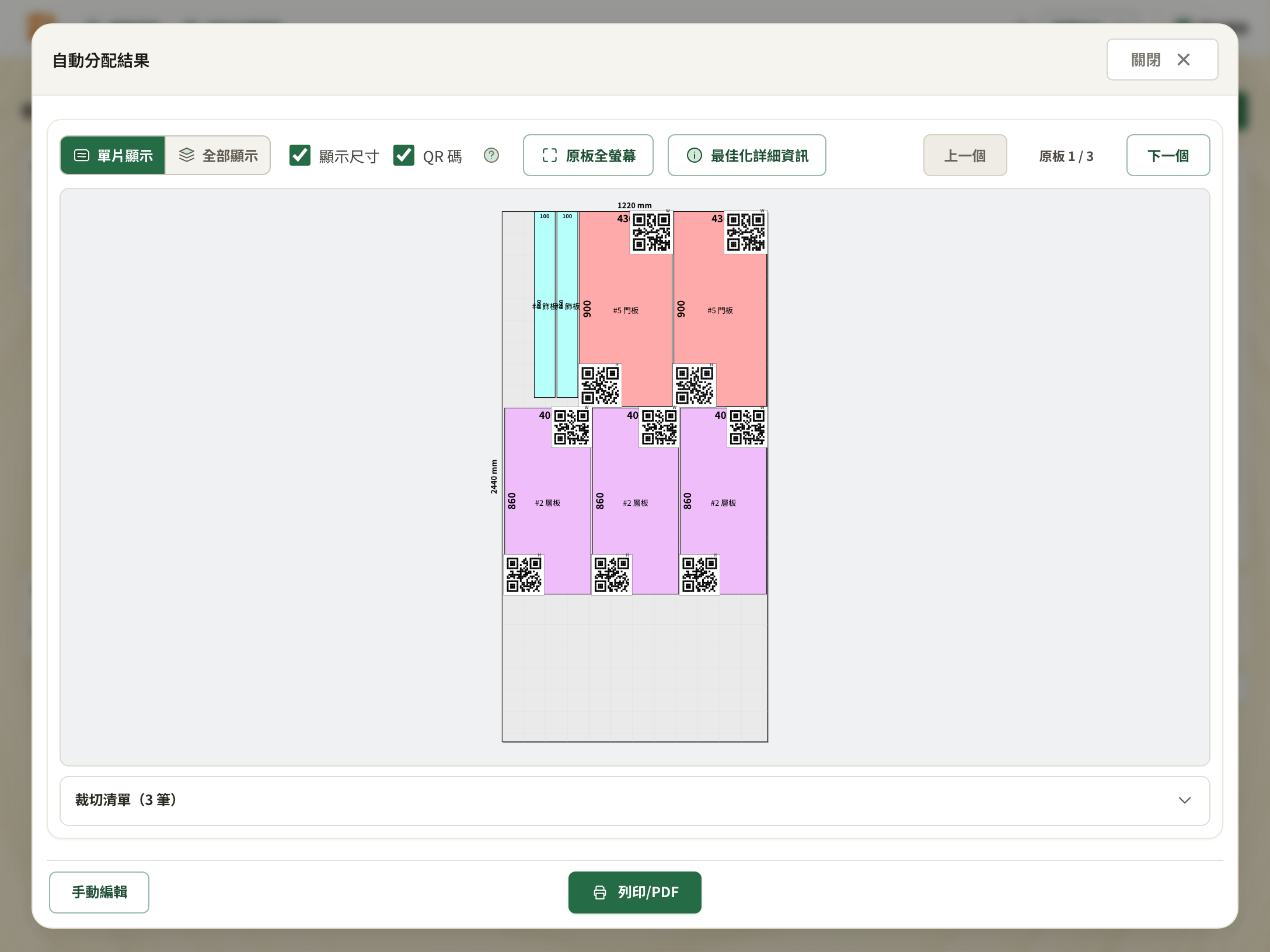1270x952 pixels.
Task: Switch to single sheet view (單片顯示)
Action: click(113, 155)
